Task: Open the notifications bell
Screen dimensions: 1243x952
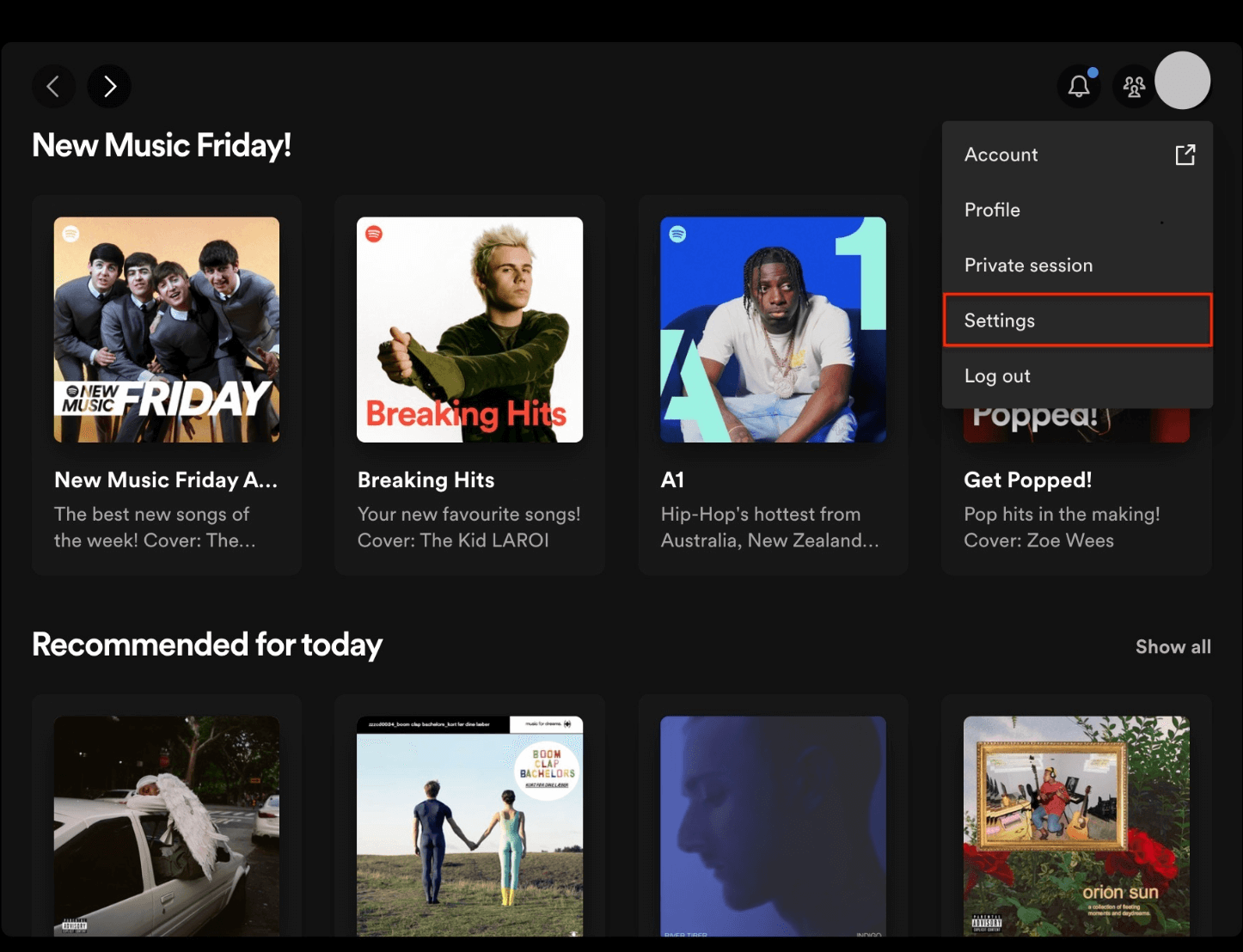Action: tap(1079, 86)
